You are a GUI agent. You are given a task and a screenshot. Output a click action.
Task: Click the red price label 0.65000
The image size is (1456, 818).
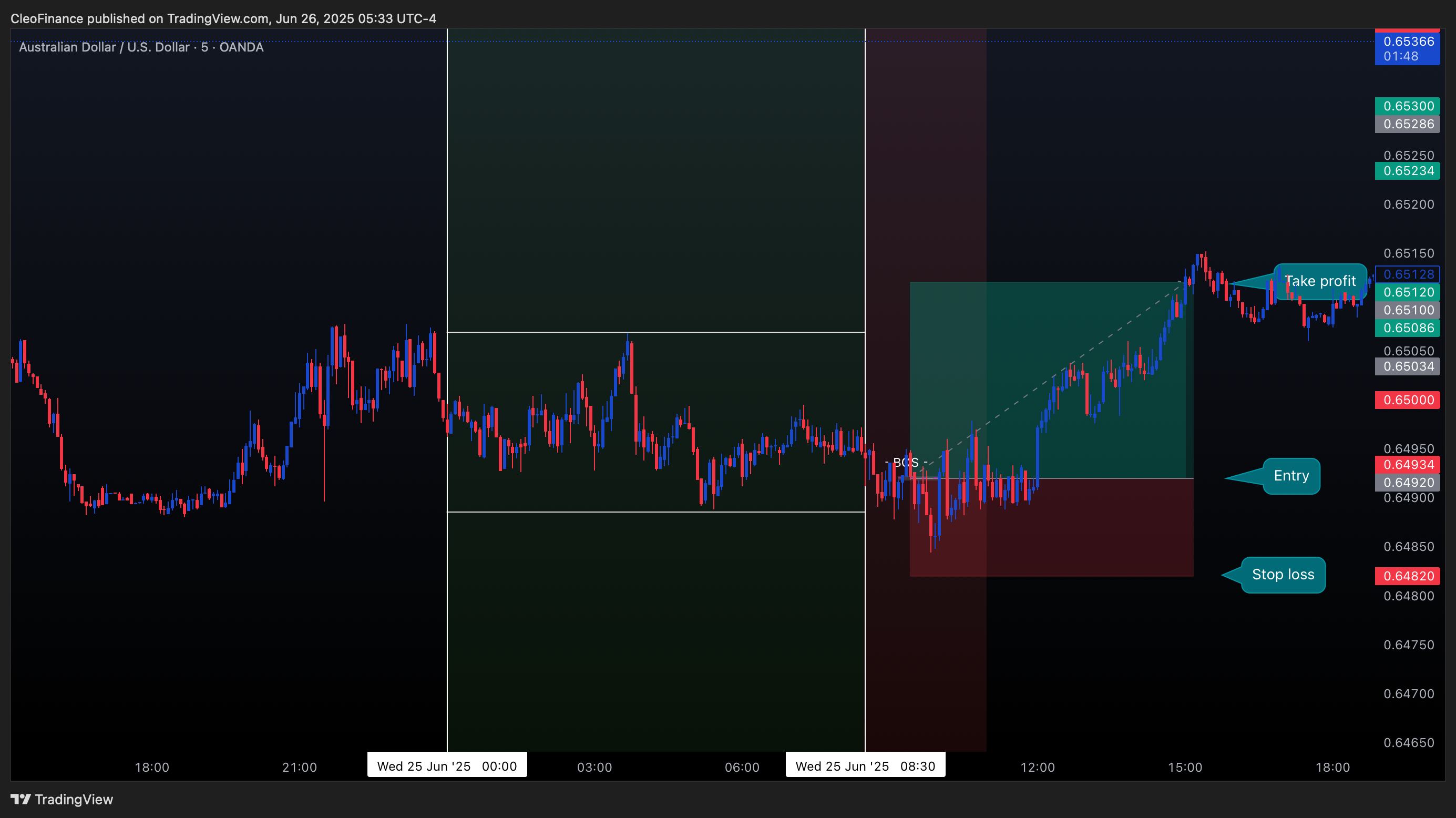[1408, 400]
